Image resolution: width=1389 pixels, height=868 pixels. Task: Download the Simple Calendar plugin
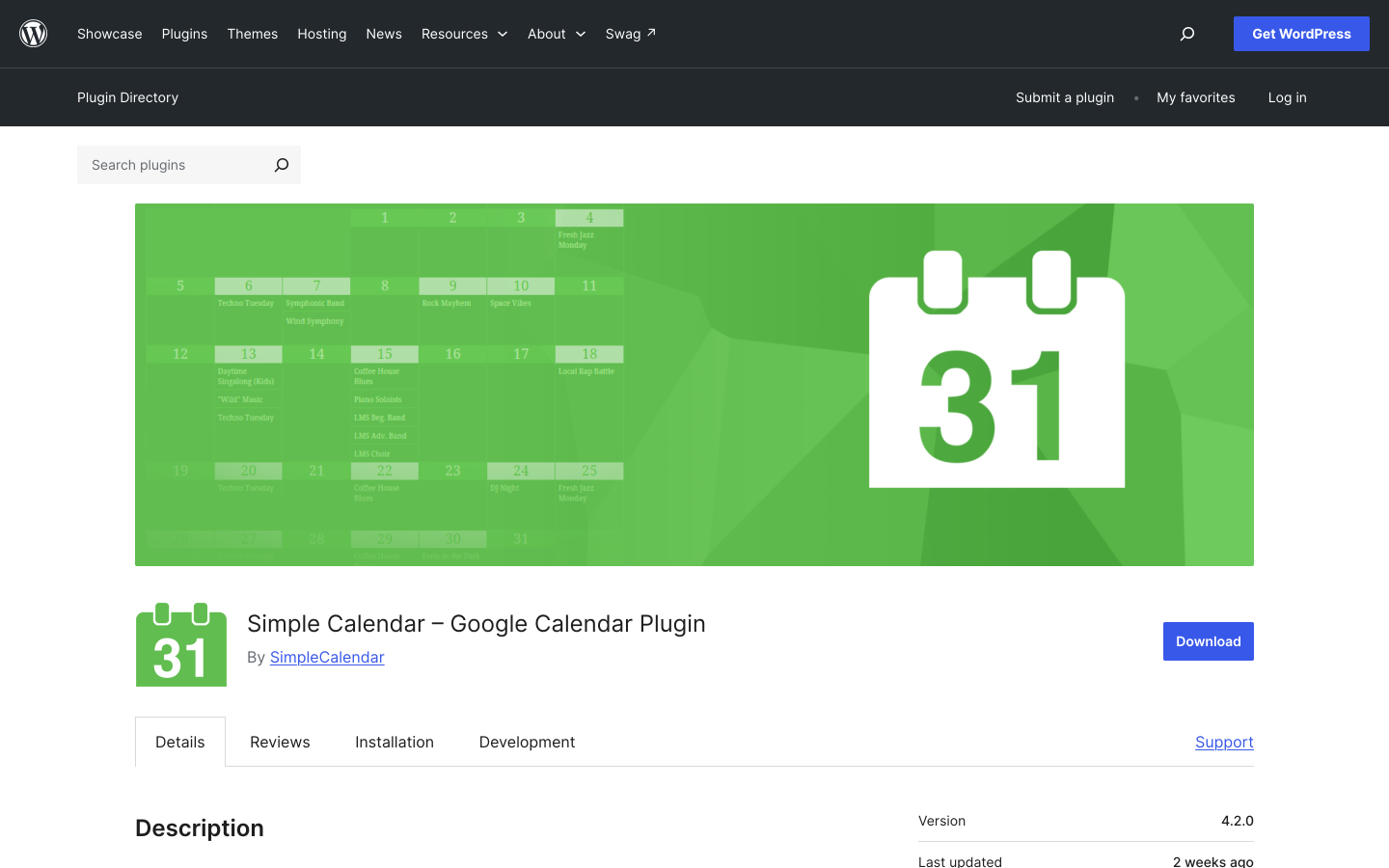(x=1209, y=641)
